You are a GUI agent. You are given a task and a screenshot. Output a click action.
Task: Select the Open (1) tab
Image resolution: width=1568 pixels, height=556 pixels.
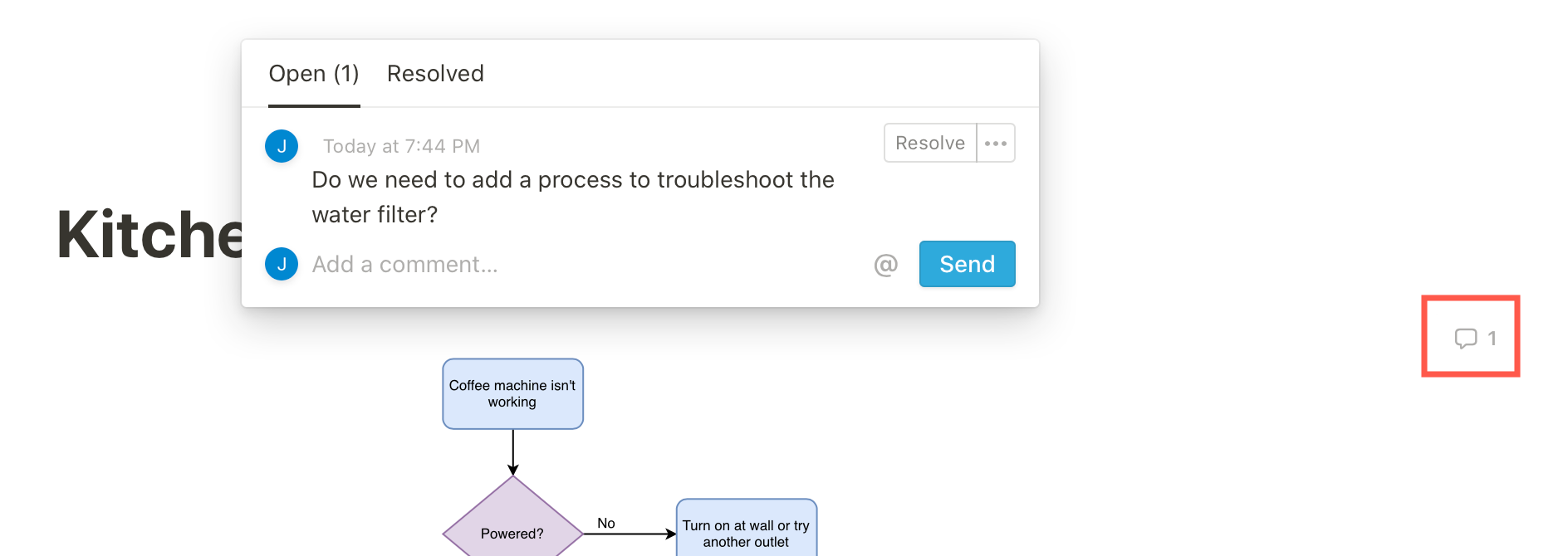pos(314,73)
